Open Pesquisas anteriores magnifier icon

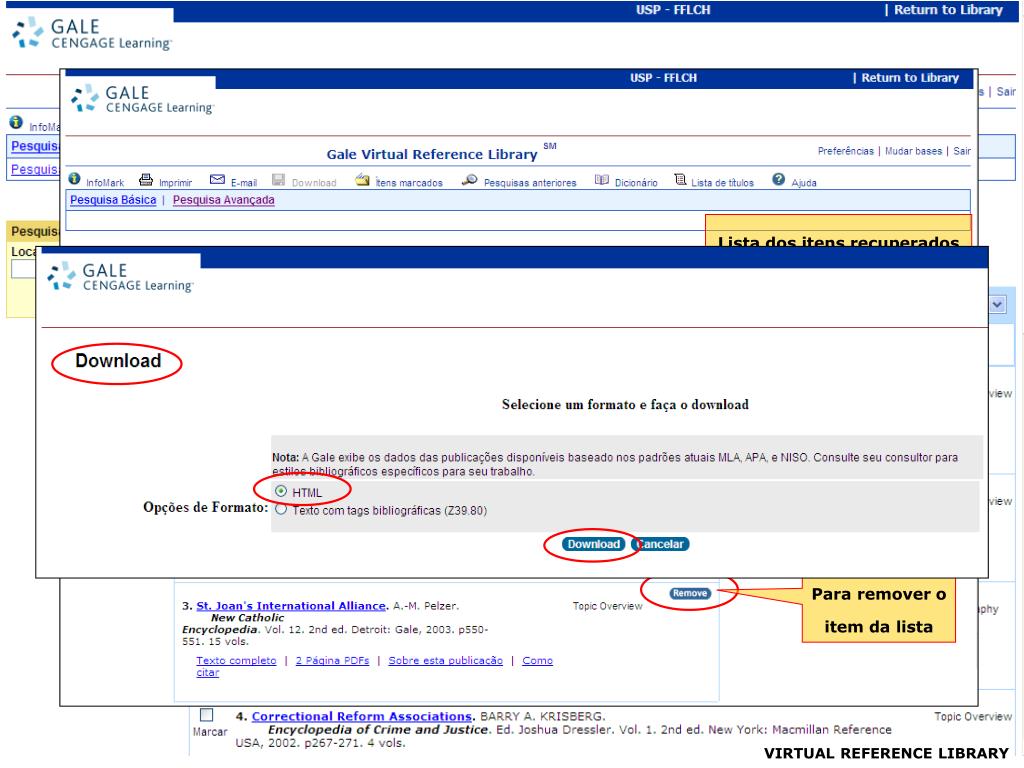[x=470, y=180]
